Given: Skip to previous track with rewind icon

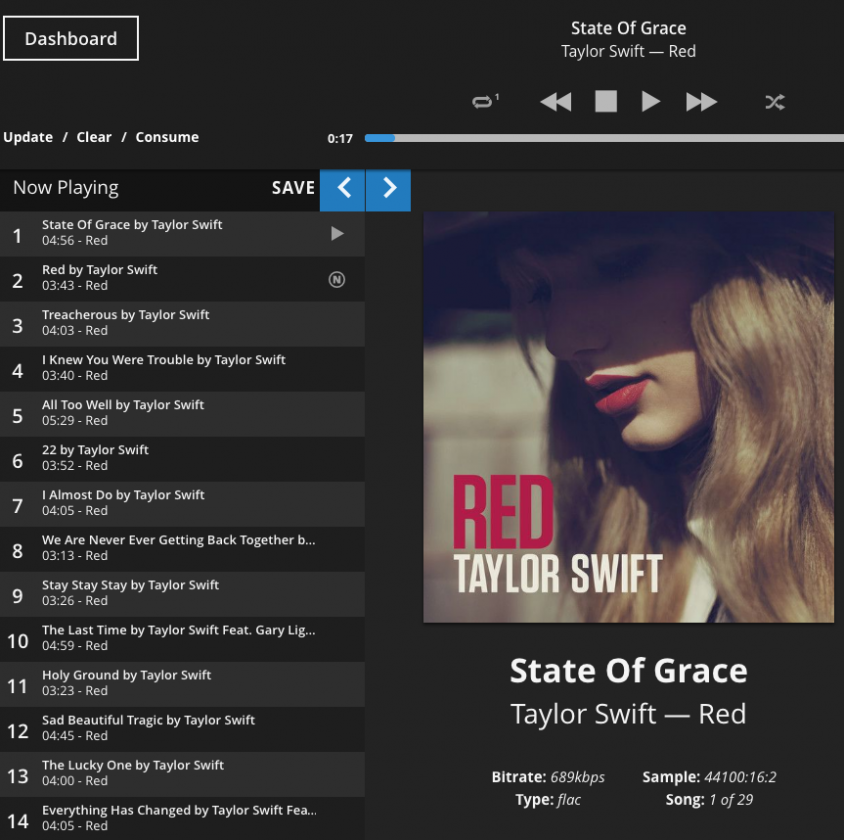Looking at the screenshot, I should (x=555, y=102).
